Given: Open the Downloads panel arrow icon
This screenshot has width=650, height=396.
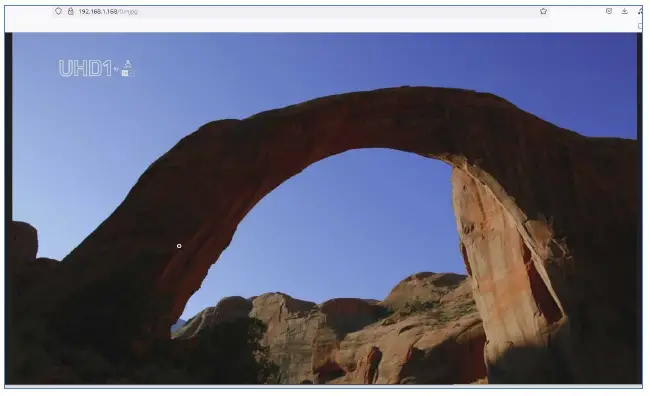Looking at the screenshot, I should click(624, 11).
